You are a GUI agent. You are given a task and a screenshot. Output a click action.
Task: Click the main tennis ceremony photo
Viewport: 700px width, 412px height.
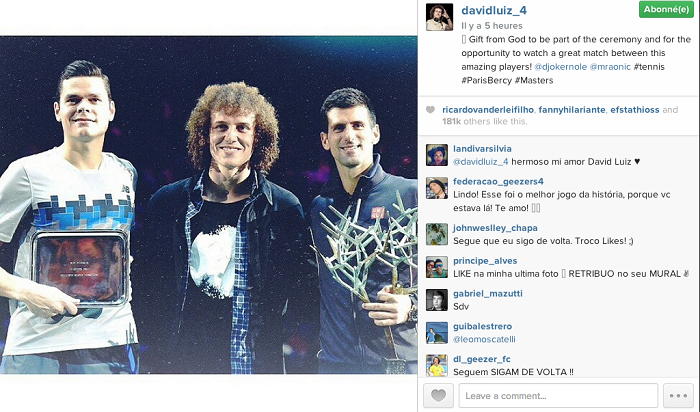[x=208, y=205]
